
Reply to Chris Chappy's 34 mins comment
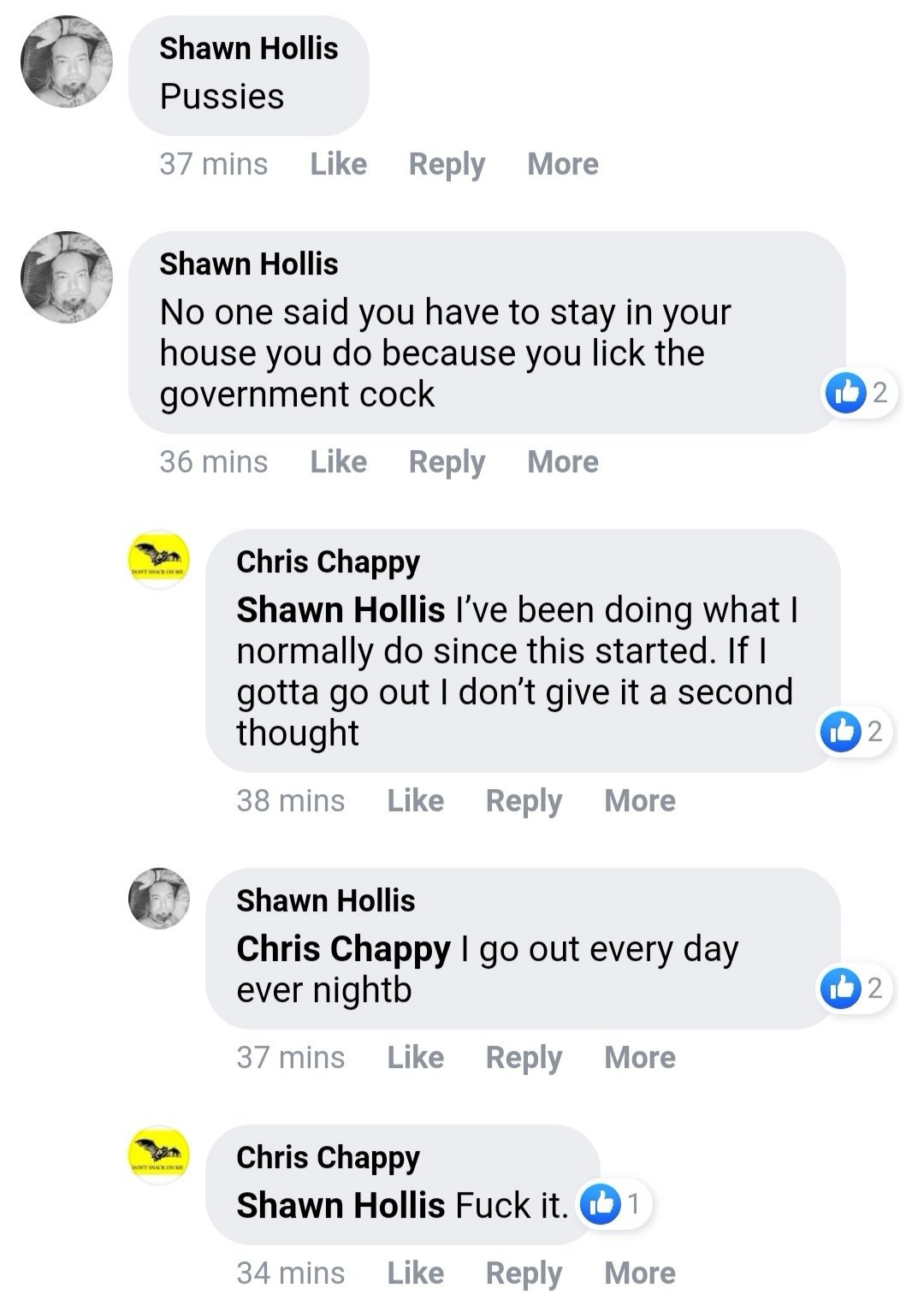click(524, 1273)
